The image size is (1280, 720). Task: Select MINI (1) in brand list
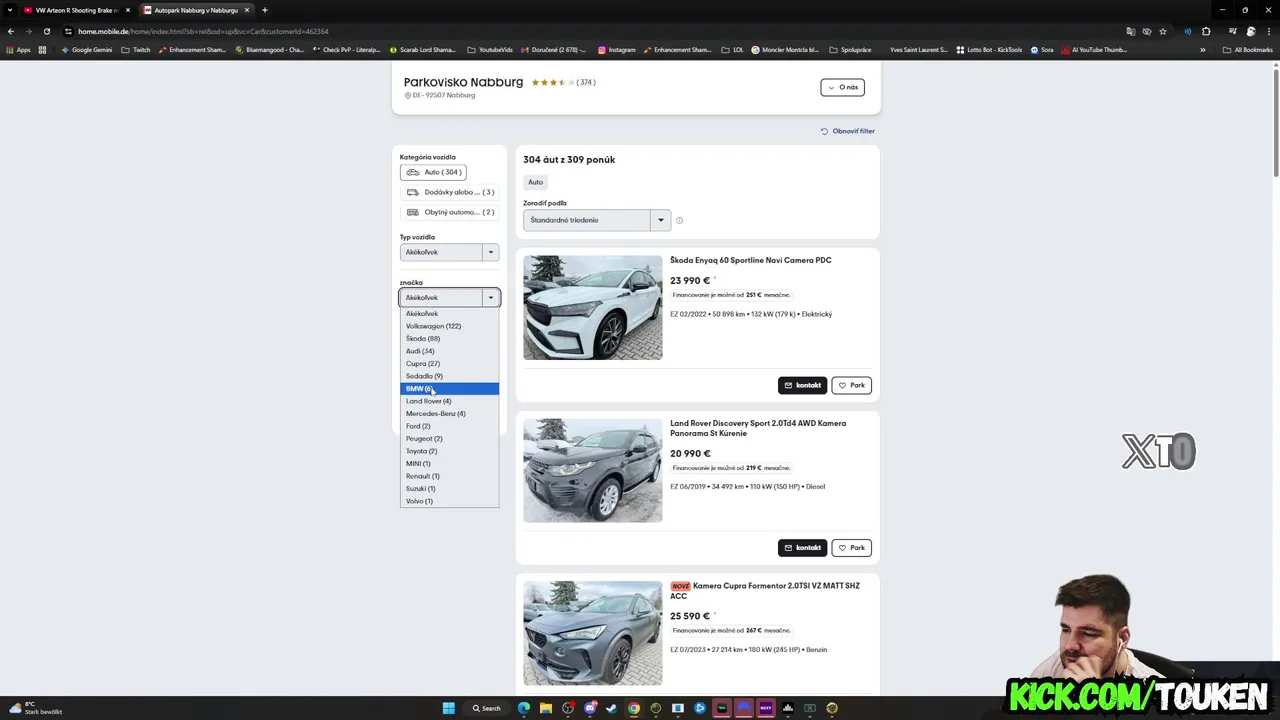point(449,464)
